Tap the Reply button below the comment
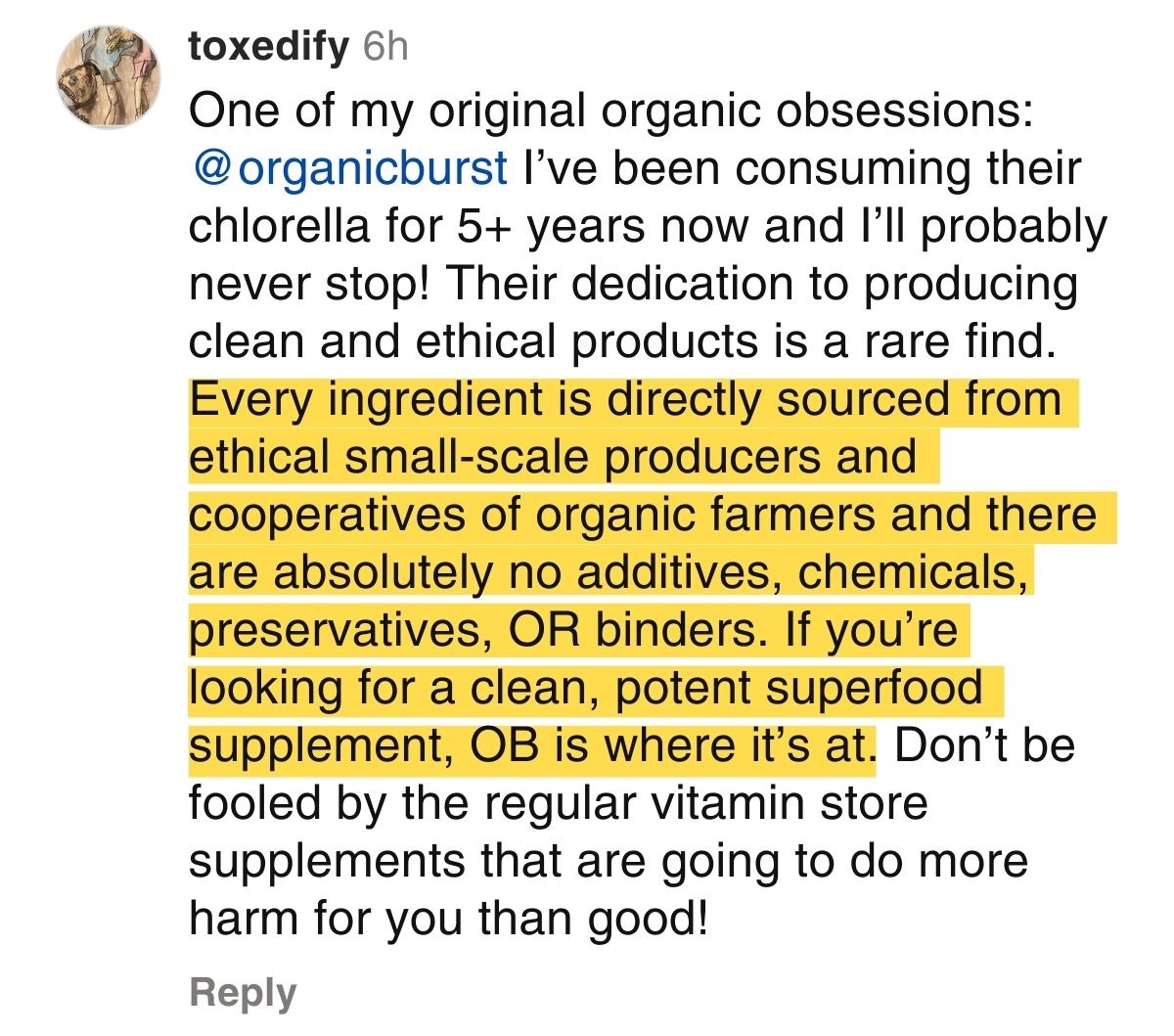Screen dimensions: 1174x1036 click(x=243, y=991)
